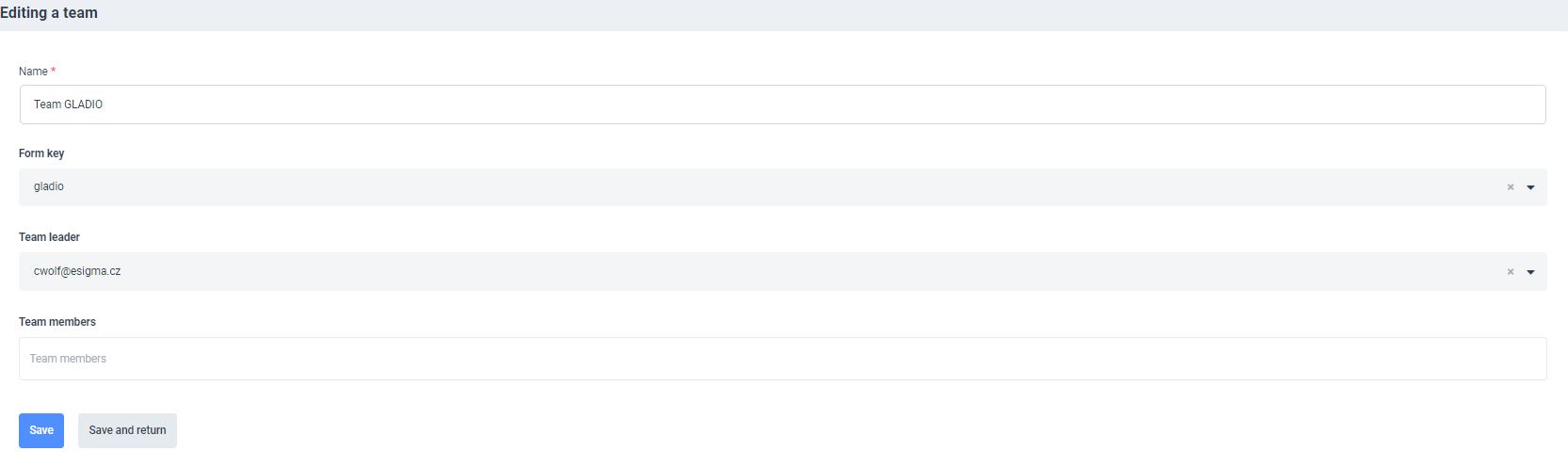Viewport: 1568px width, 467px height.
Task: Select the 'cwolf@esigma.cz' team leader value
Action: pos(77,271)
